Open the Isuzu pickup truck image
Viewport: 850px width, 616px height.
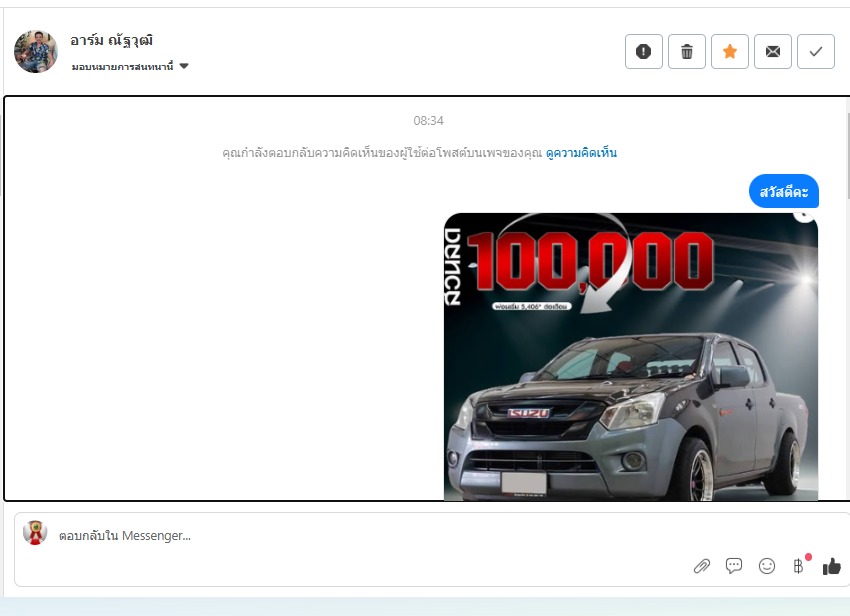pyautogui.click(x=630, y=356)
